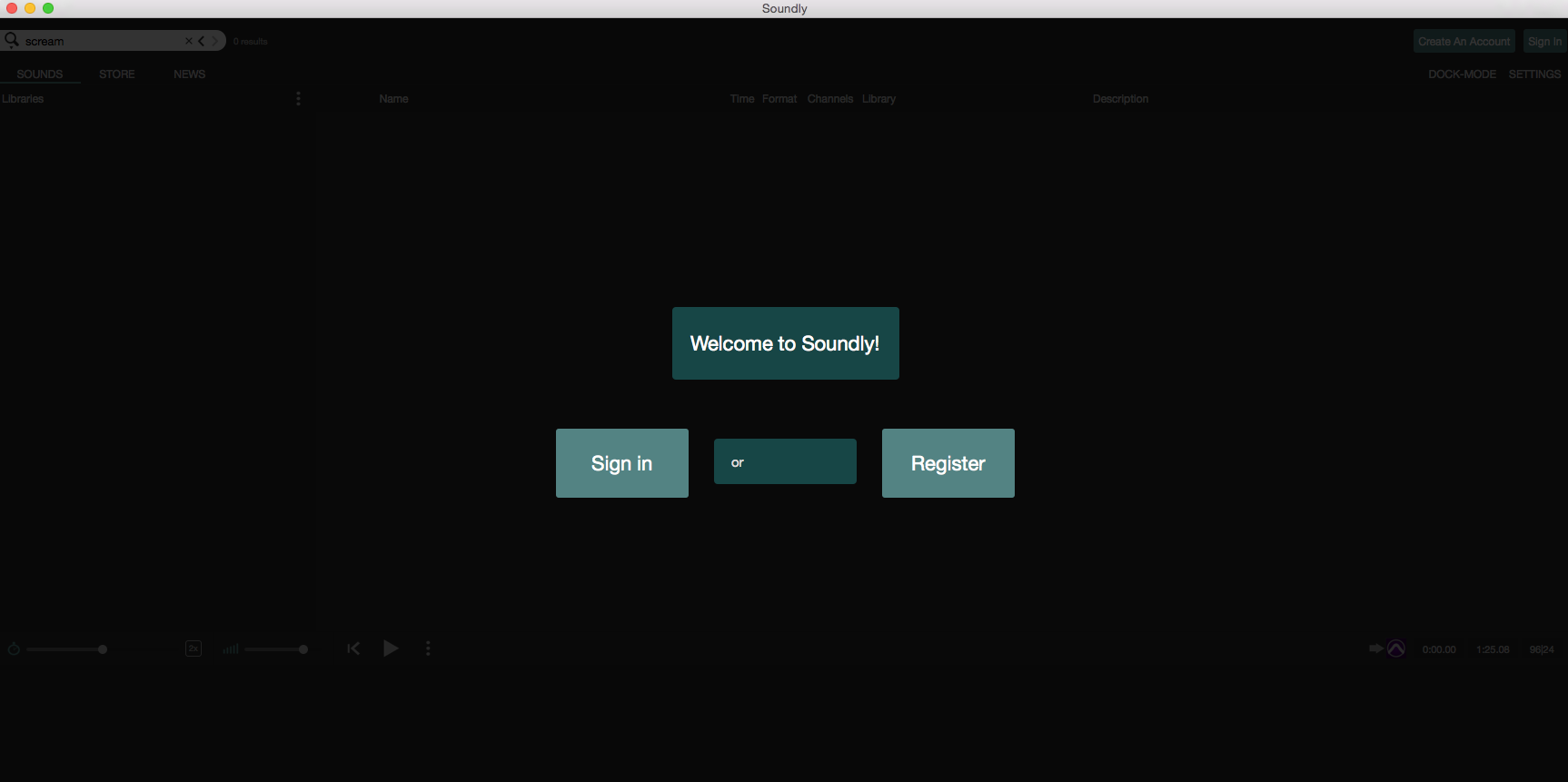Adjust the playback speed slider handle

[103, 649]
